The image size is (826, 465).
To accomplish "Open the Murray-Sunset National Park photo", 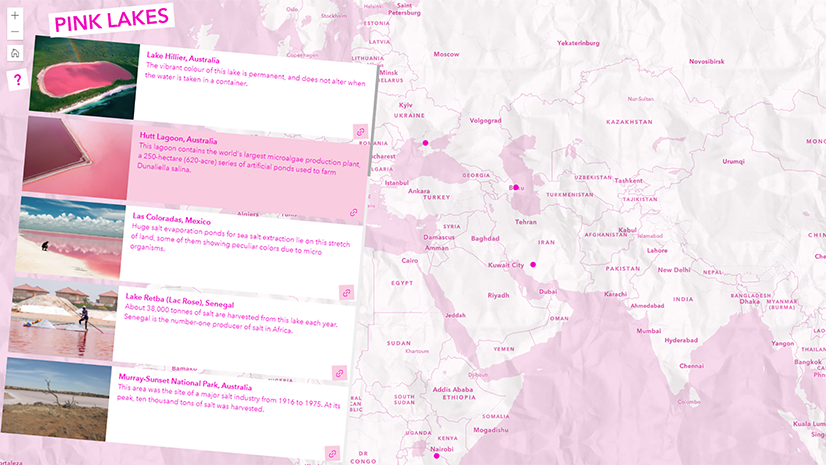I will [x=57, y=399].
